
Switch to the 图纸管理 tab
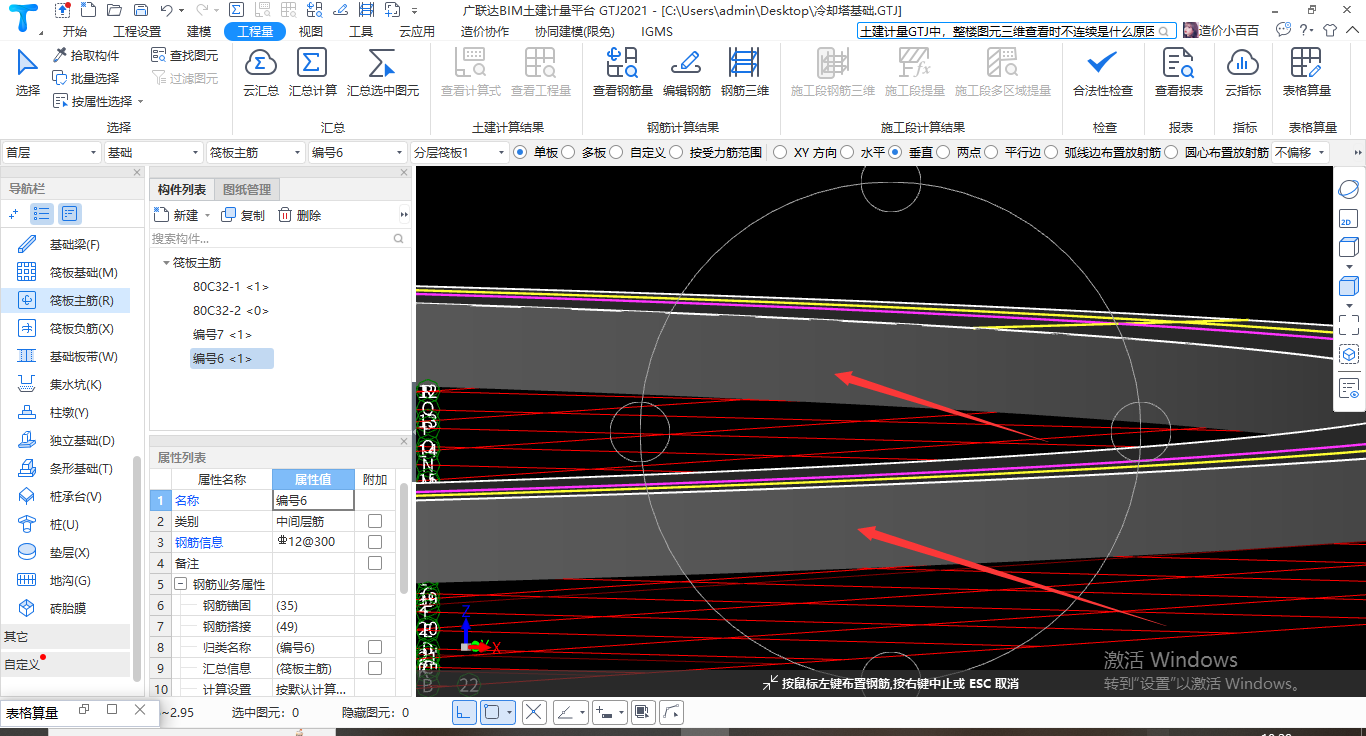pyautogui.click(x=247, y=190)
